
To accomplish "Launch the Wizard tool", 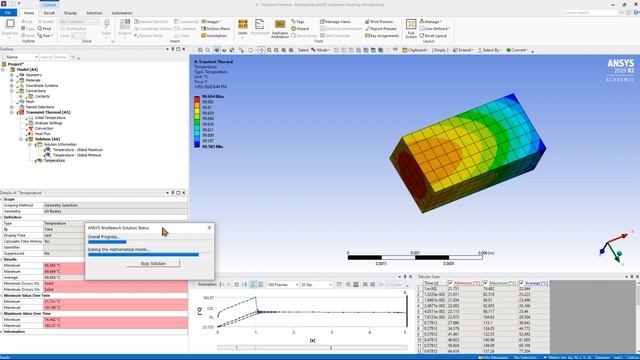I will pyautogui.click(x=300, y=29).
